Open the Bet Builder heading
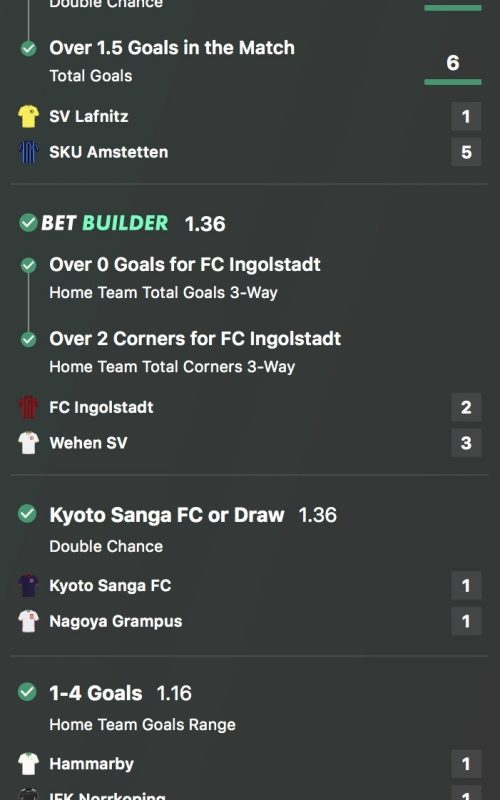 coord(105,223)
